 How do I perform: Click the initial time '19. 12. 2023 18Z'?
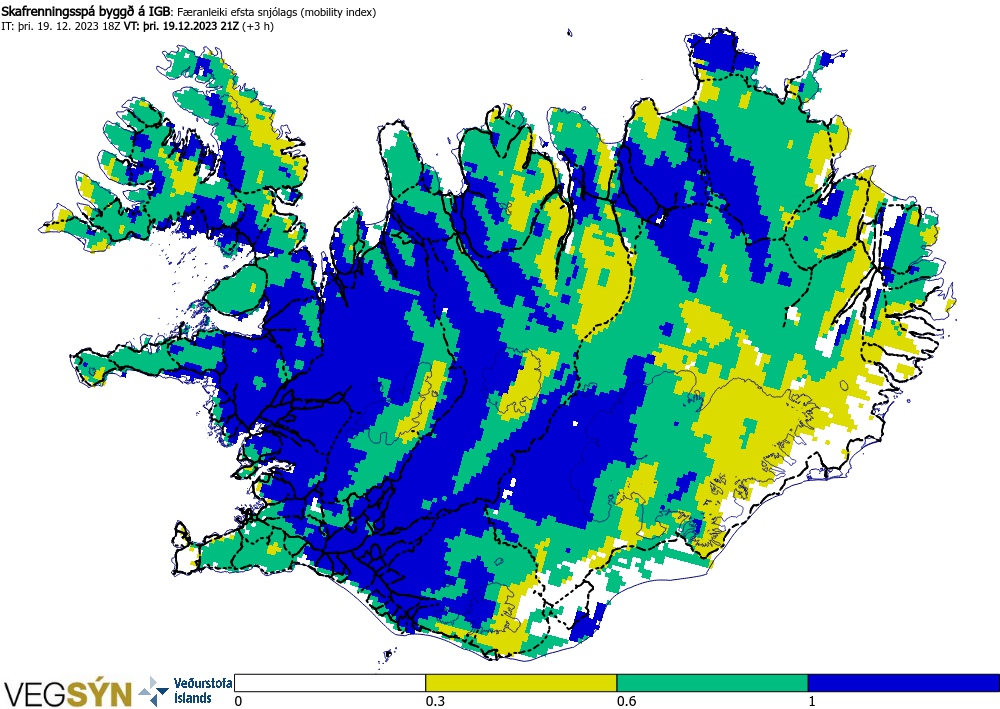tap(77, 26)
